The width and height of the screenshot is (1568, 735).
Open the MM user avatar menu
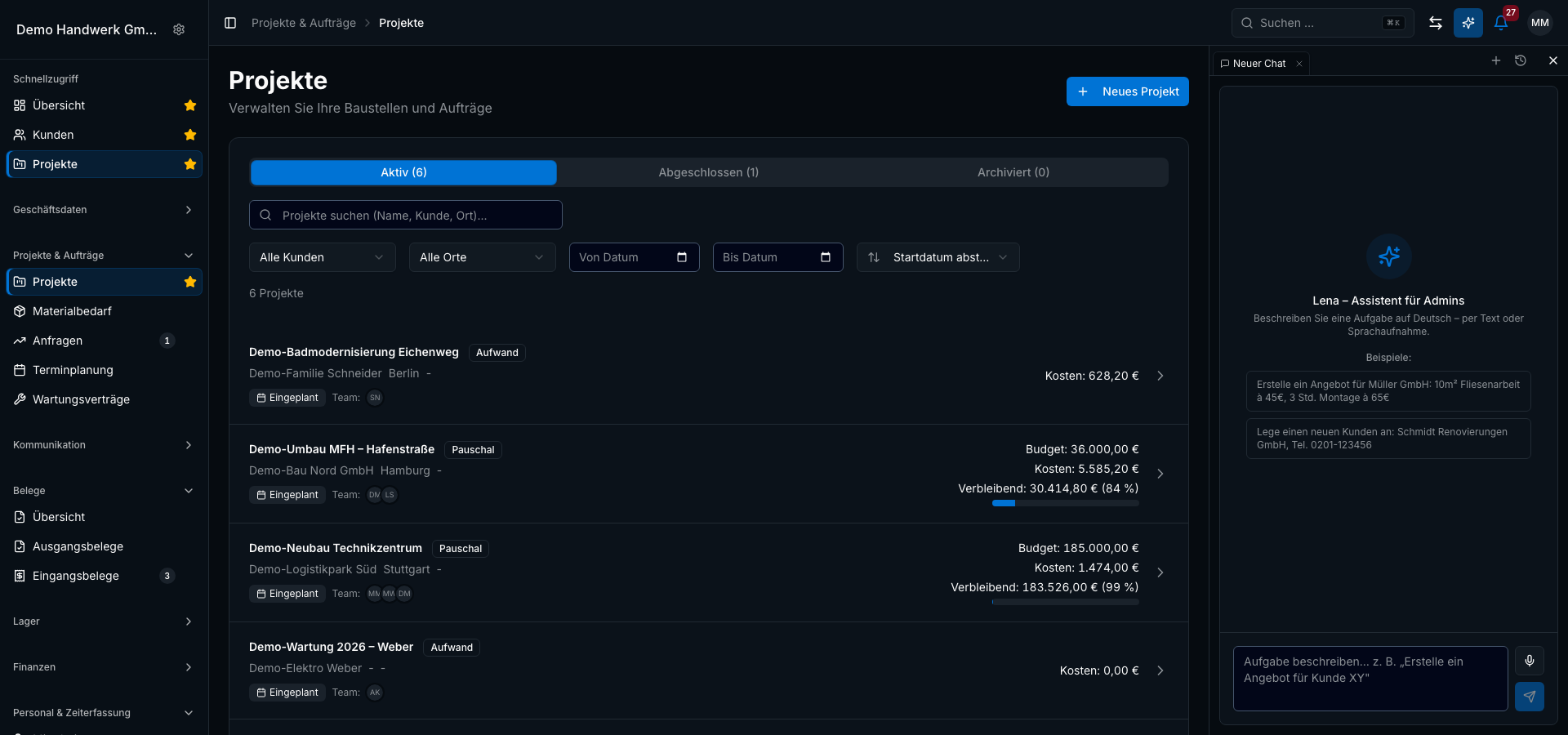coord(1540,23)
